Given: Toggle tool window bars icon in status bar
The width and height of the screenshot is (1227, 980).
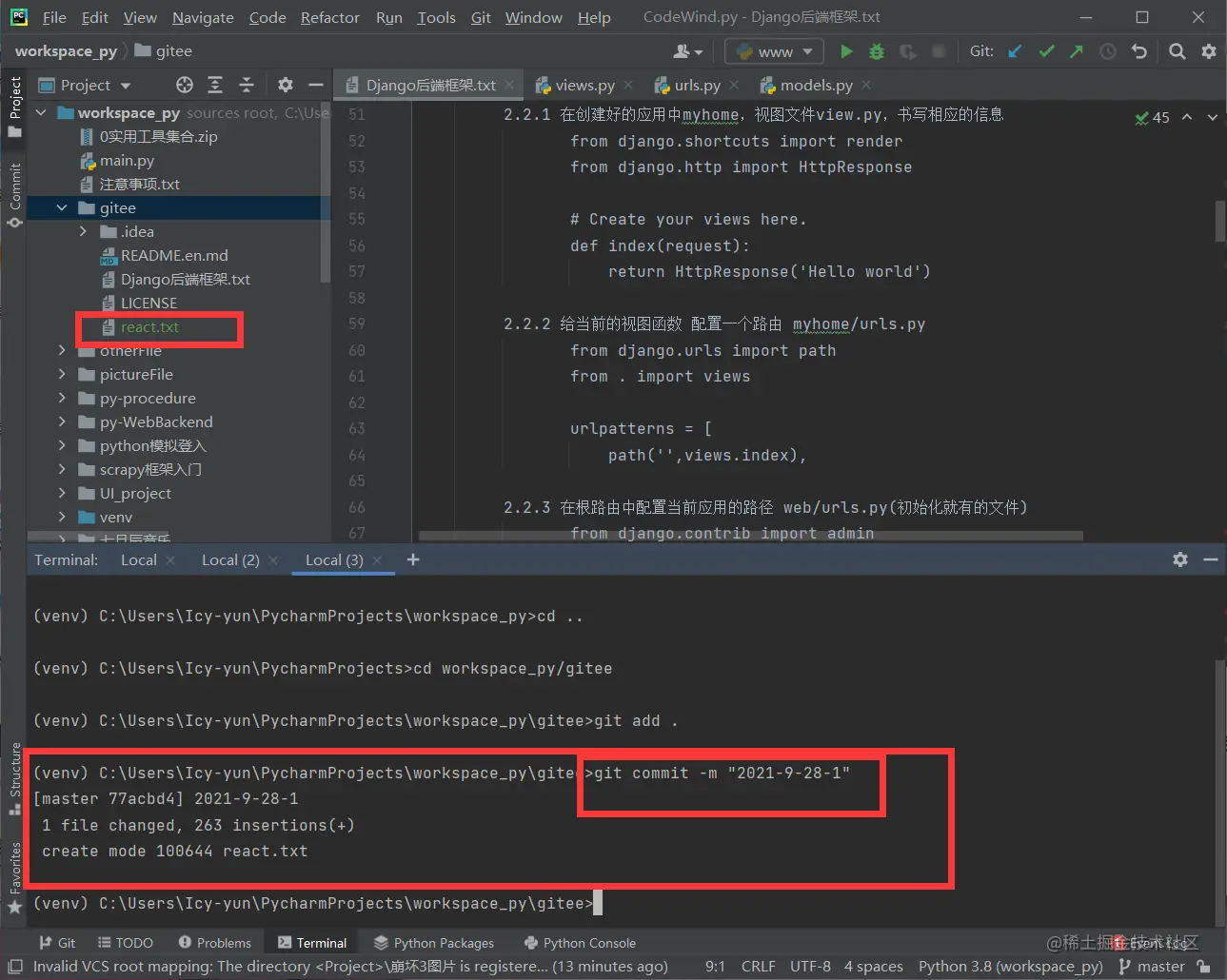Looking at the screenshot, I should pyautogui.click(x=14, y=967).
